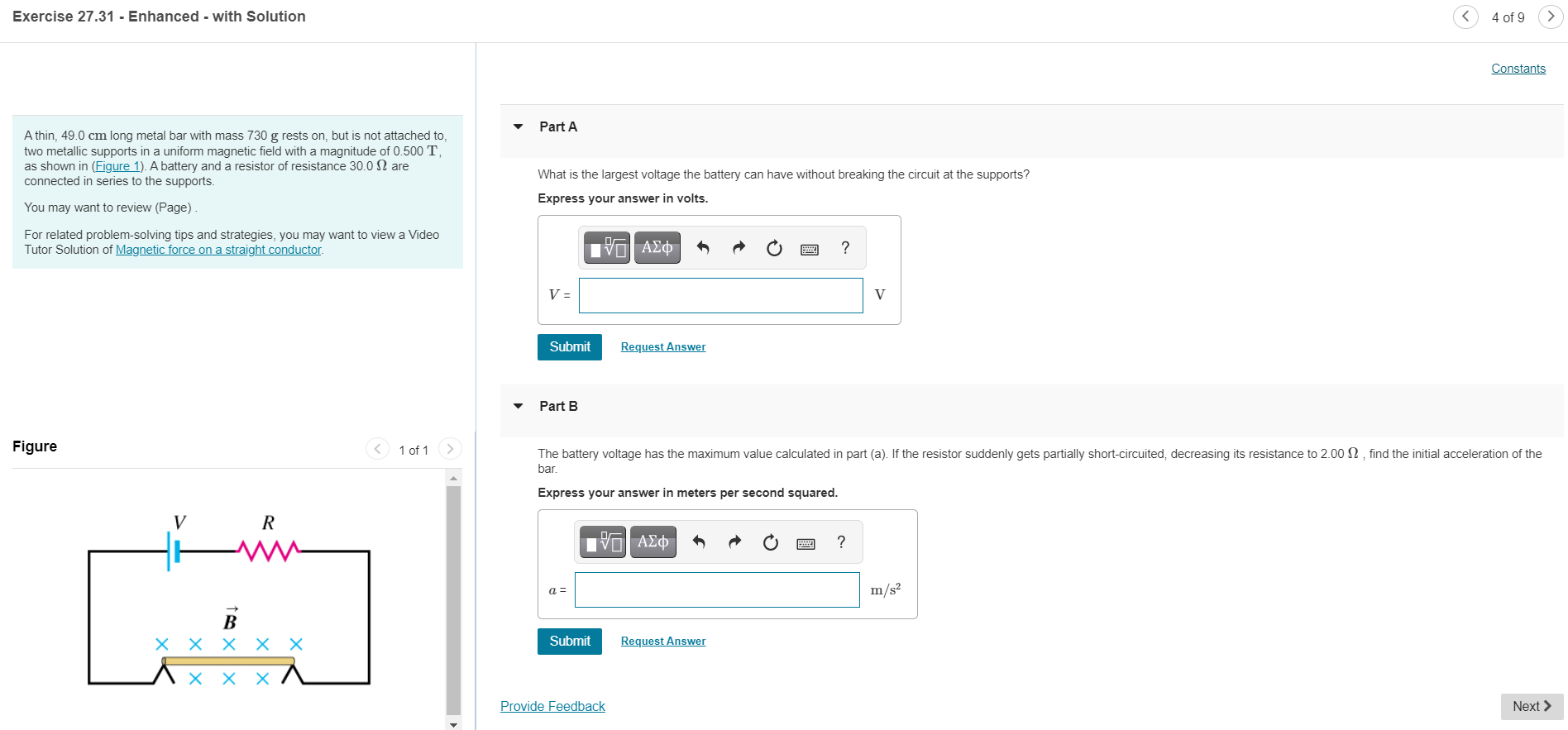This screenshot has height=730, width=1568.
Task: Open keyboard shortcuts in Part B toolbar
Action: (806, 543)
